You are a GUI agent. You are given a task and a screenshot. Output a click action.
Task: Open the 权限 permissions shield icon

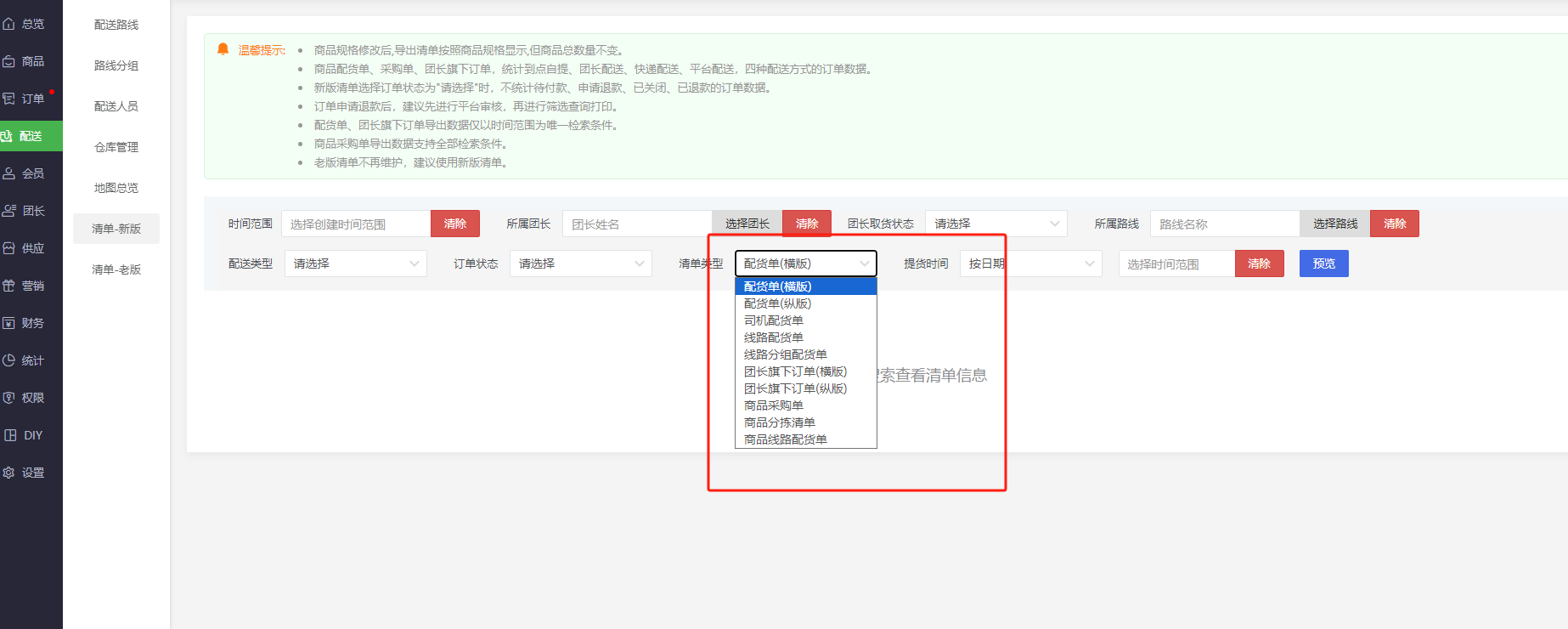pos(9,398)
